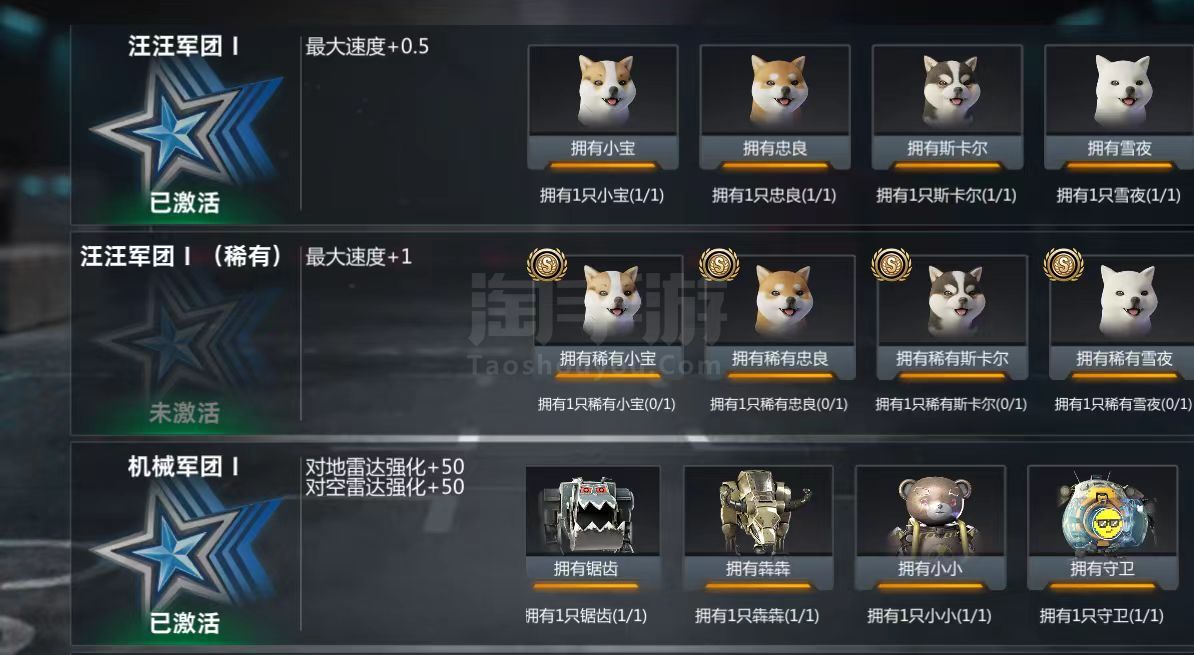Open the 拥有稀有斯卡尔 rare husky card
This screenshot has width=1194, height=655.
pyautogui.click(x=952, y=318)
